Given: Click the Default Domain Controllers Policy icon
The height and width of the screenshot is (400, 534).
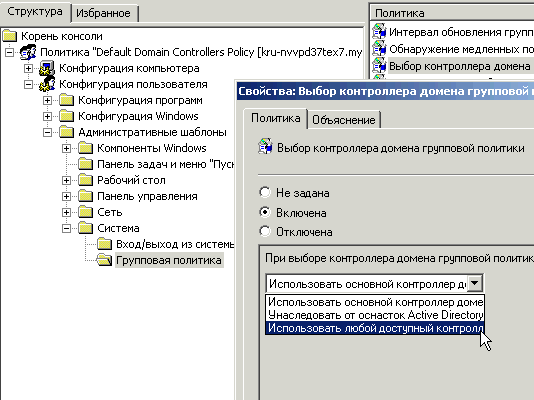Looking at the screenshot, I should tap(28, 52).
